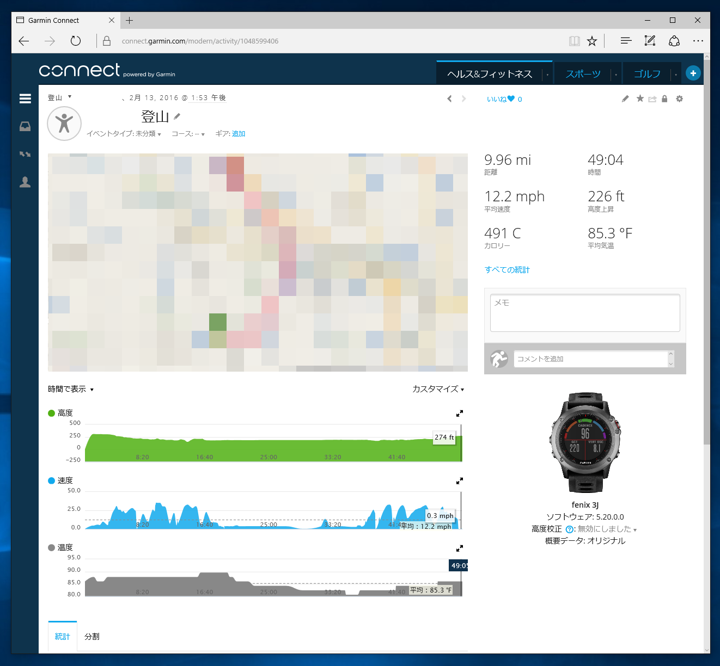The width and height of the screenshot is (720, 666).
Task: Go to previous activity arrow
Action: [x=450, y=99]
